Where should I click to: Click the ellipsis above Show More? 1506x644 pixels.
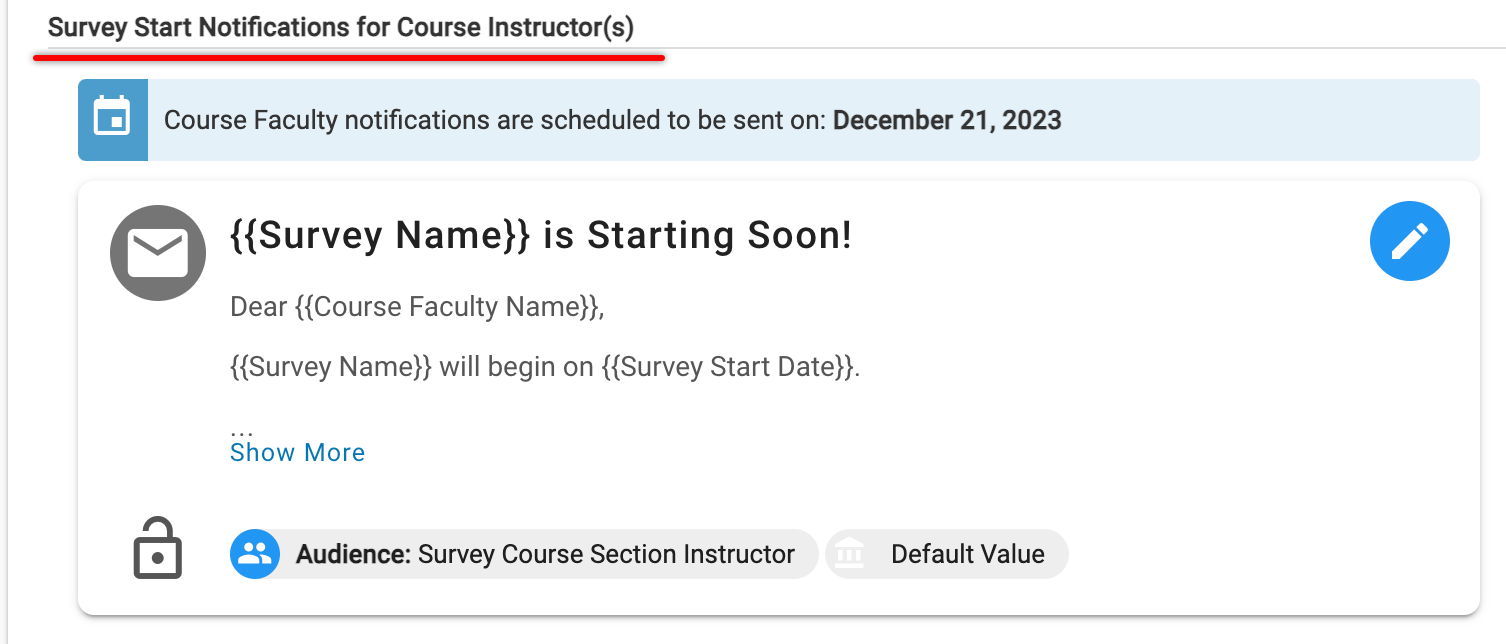[x=241, y=430]
